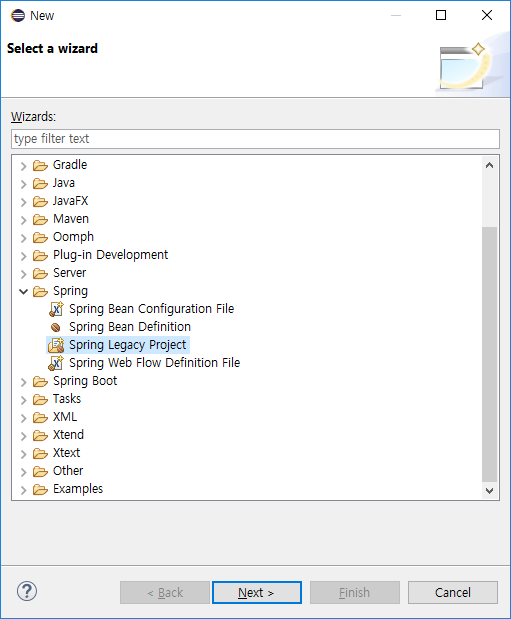Select the 'Maven' row text
The width and height of the screenshot is (511, 619).
point(71,219)
